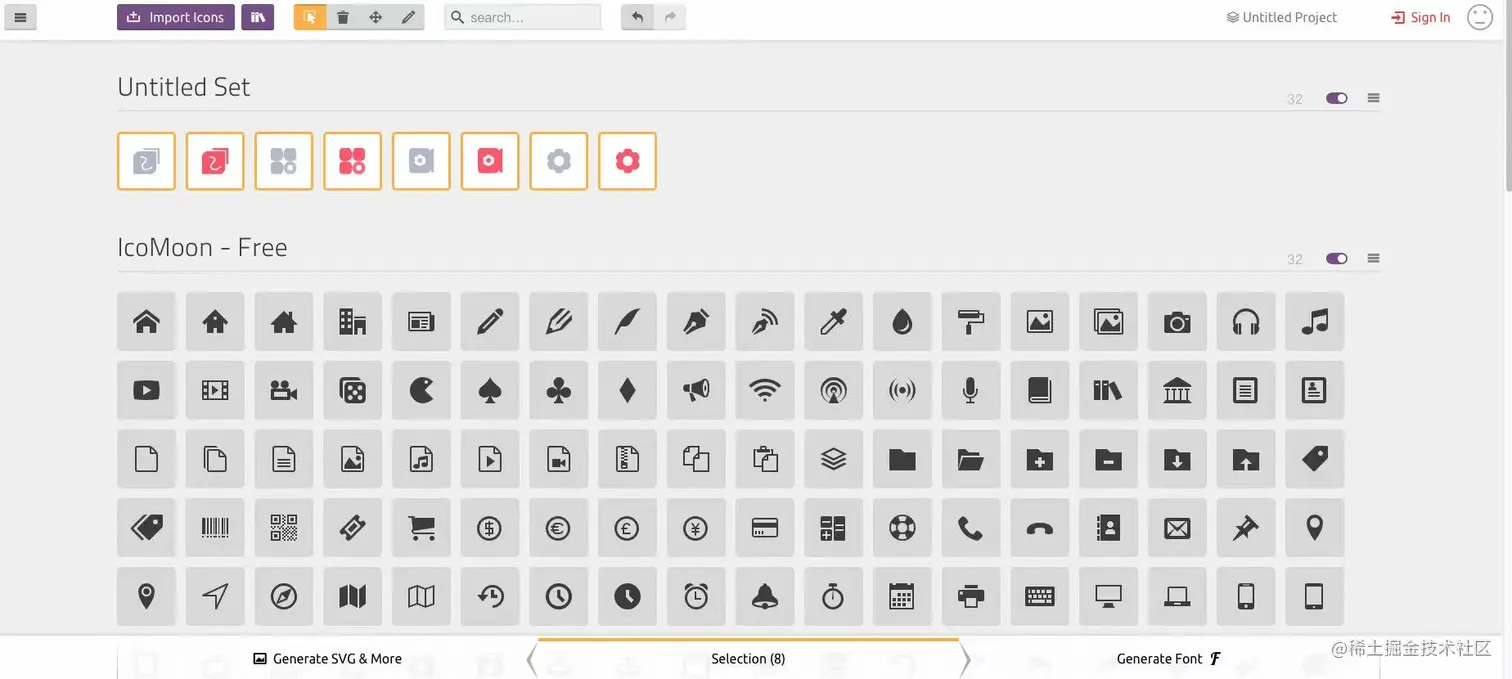This screenshot has width=1512, height=679.
Task: Open the main hamburger menu
Action: (x=20, y=17)
